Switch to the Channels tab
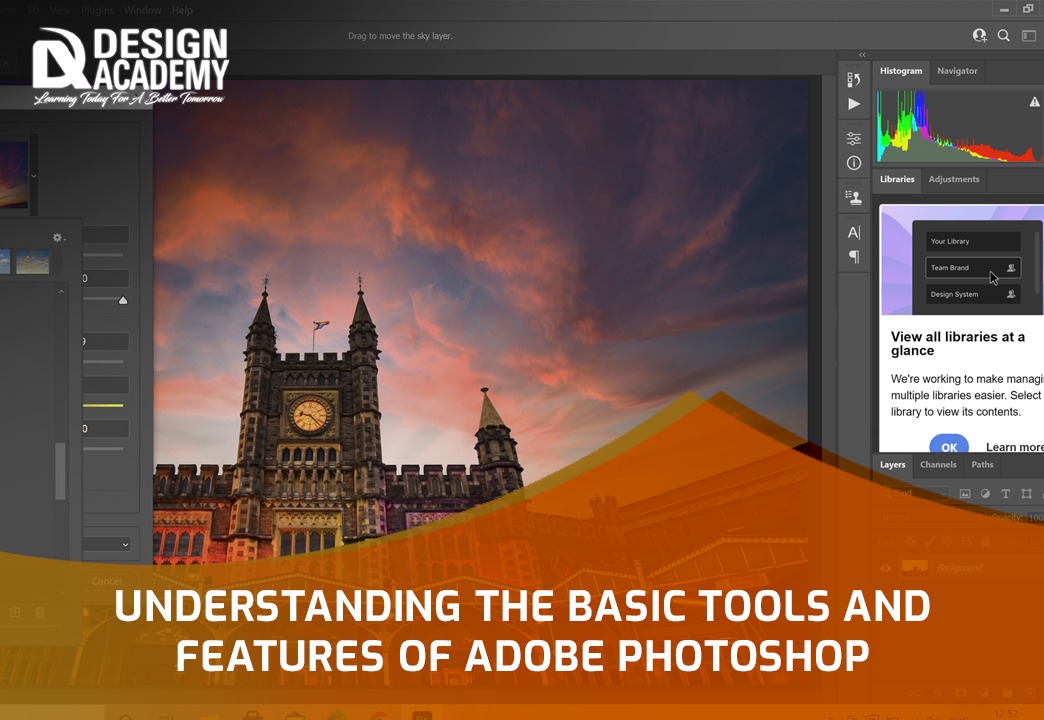 coord(937,464)
